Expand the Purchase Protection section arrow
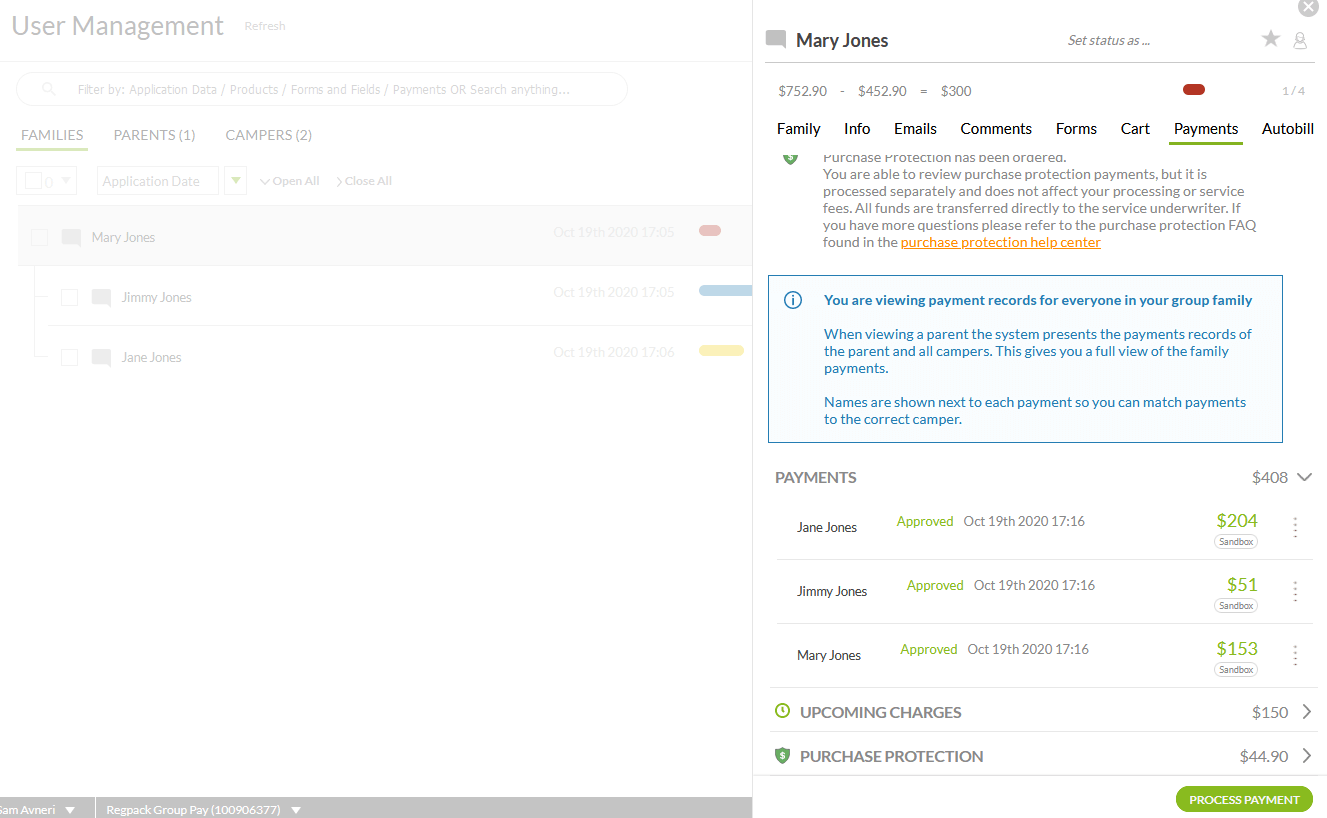This screenshot has width=1327, height=818. pyautogui.click(x=1306, y=756)
